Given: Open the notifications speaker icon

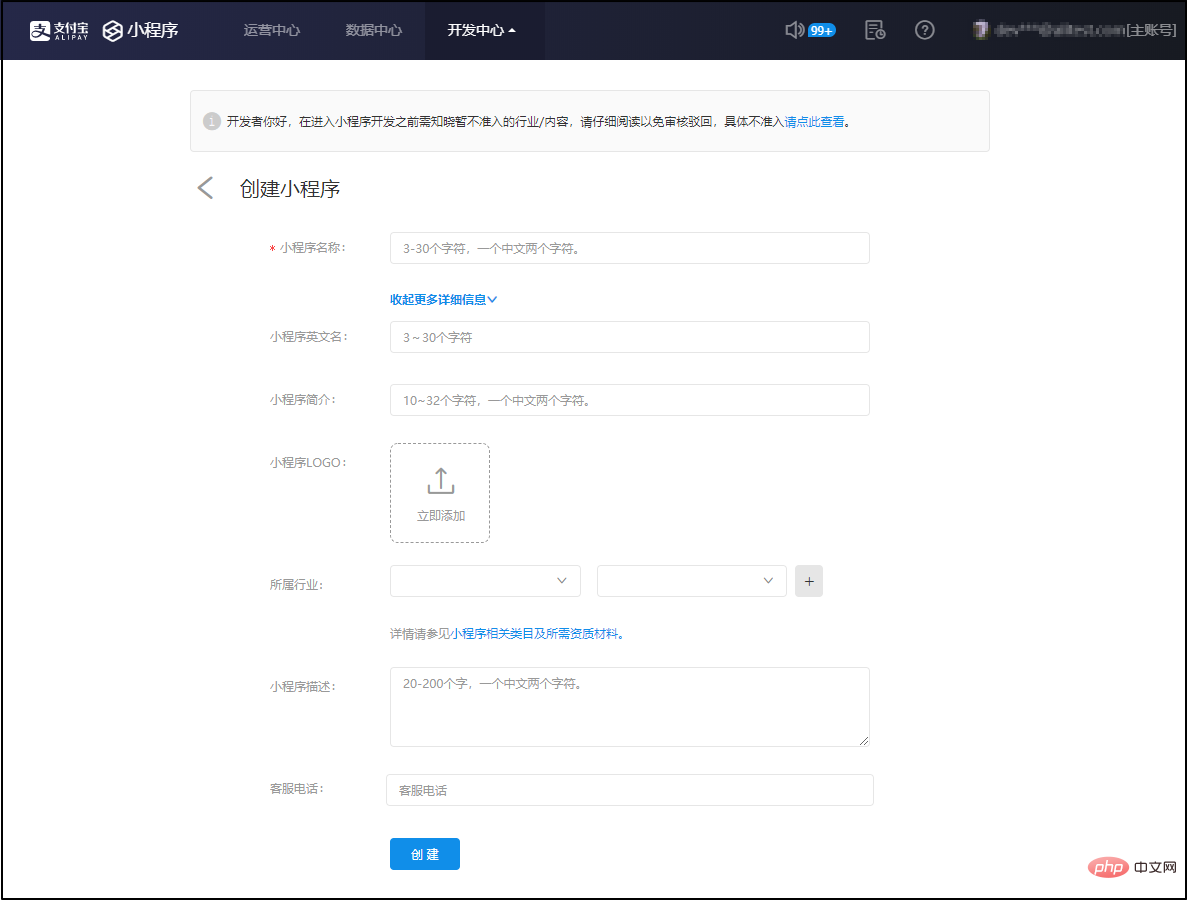Looking at the screenshot, I should click(794, 30).
